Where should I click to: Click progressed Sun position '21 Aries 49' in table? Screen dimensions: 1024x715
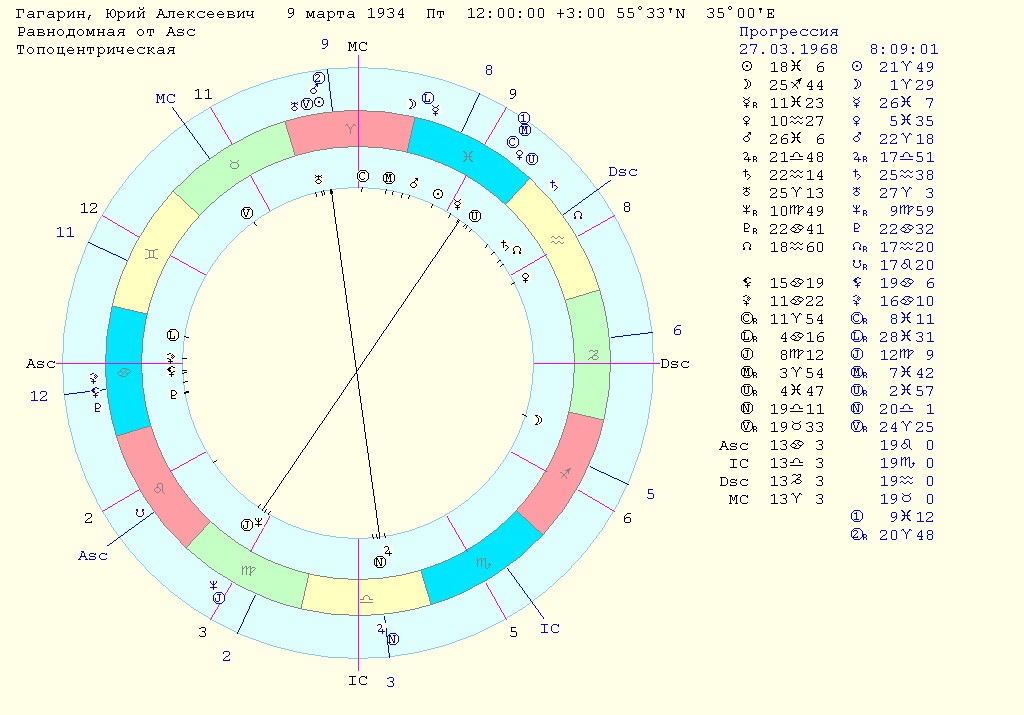(x=906, y=67)
